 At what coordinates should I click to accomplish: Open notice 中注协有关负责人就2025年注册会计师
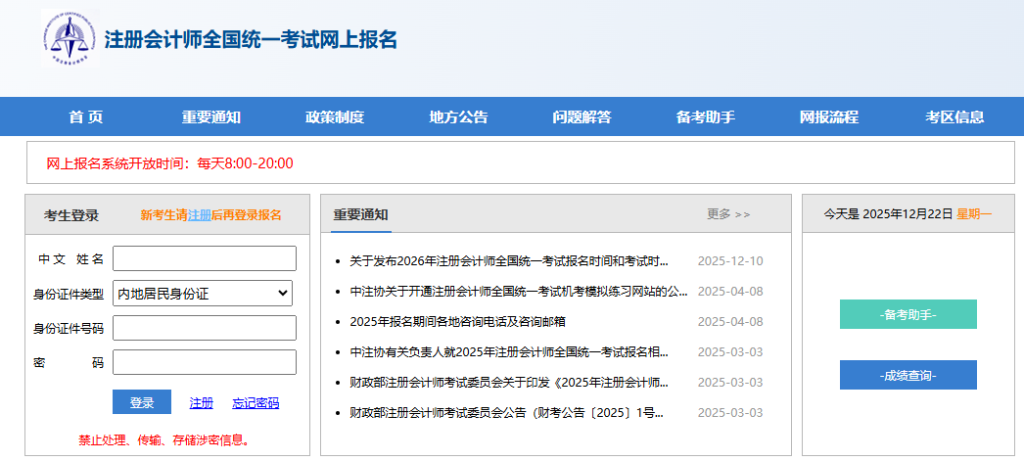tap(509, 352)
